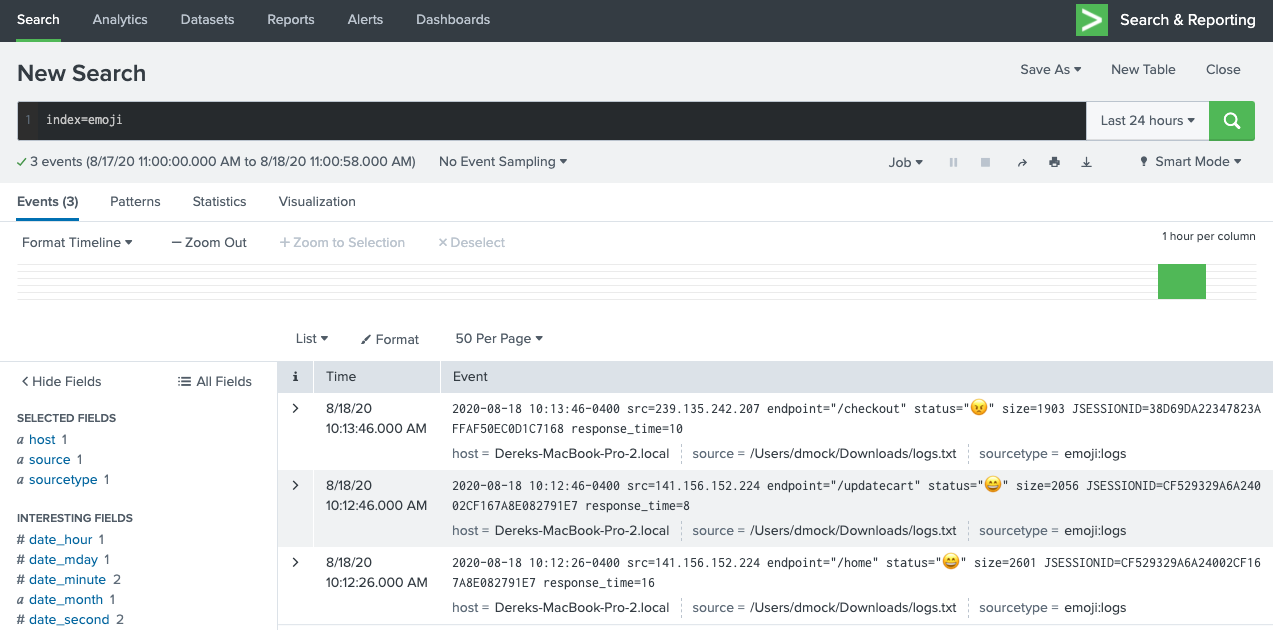Expand the 10:13:46 event row
The height and width of the screenshot is (630, 1273).
click(x=295, y=408)
